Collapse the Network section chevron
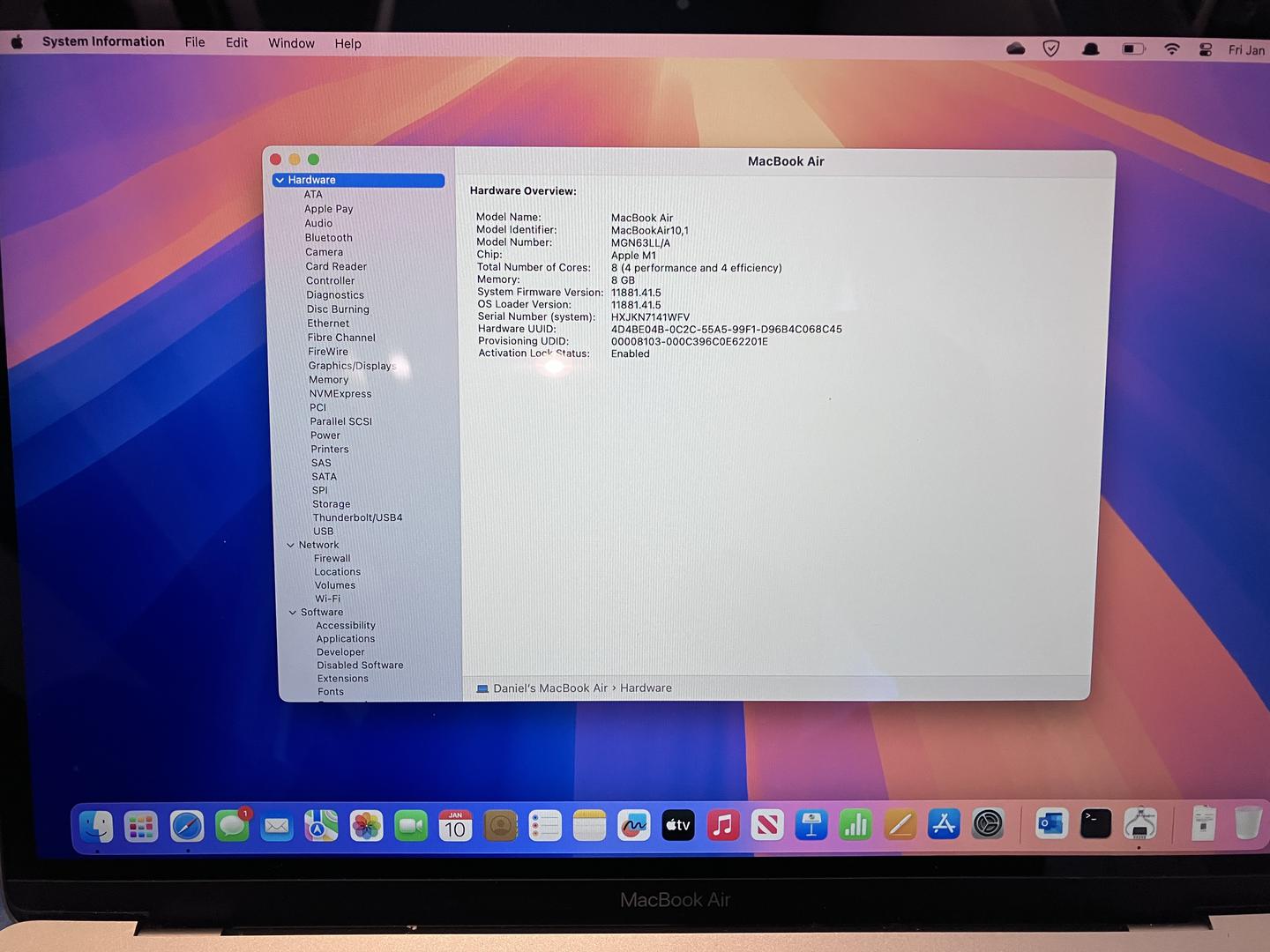The width and height of the screenshot is (1270, 952). coord(290,545)
